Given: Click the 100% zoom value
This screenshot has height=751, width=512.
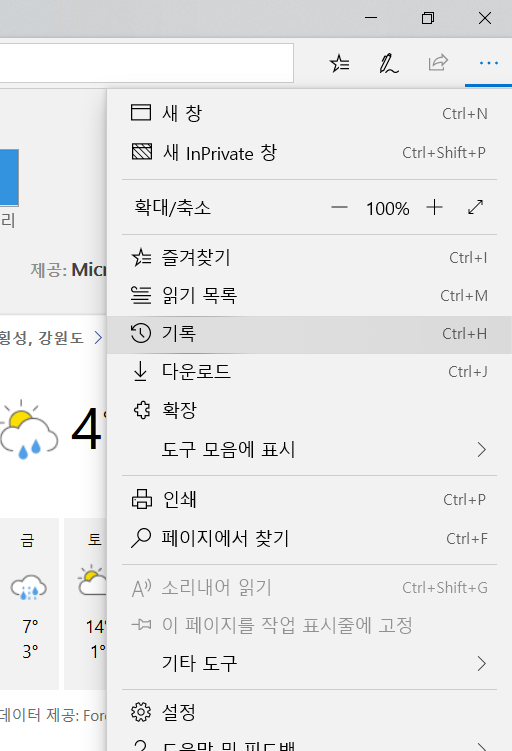Looking at the screenshot, I should (387, 209).
